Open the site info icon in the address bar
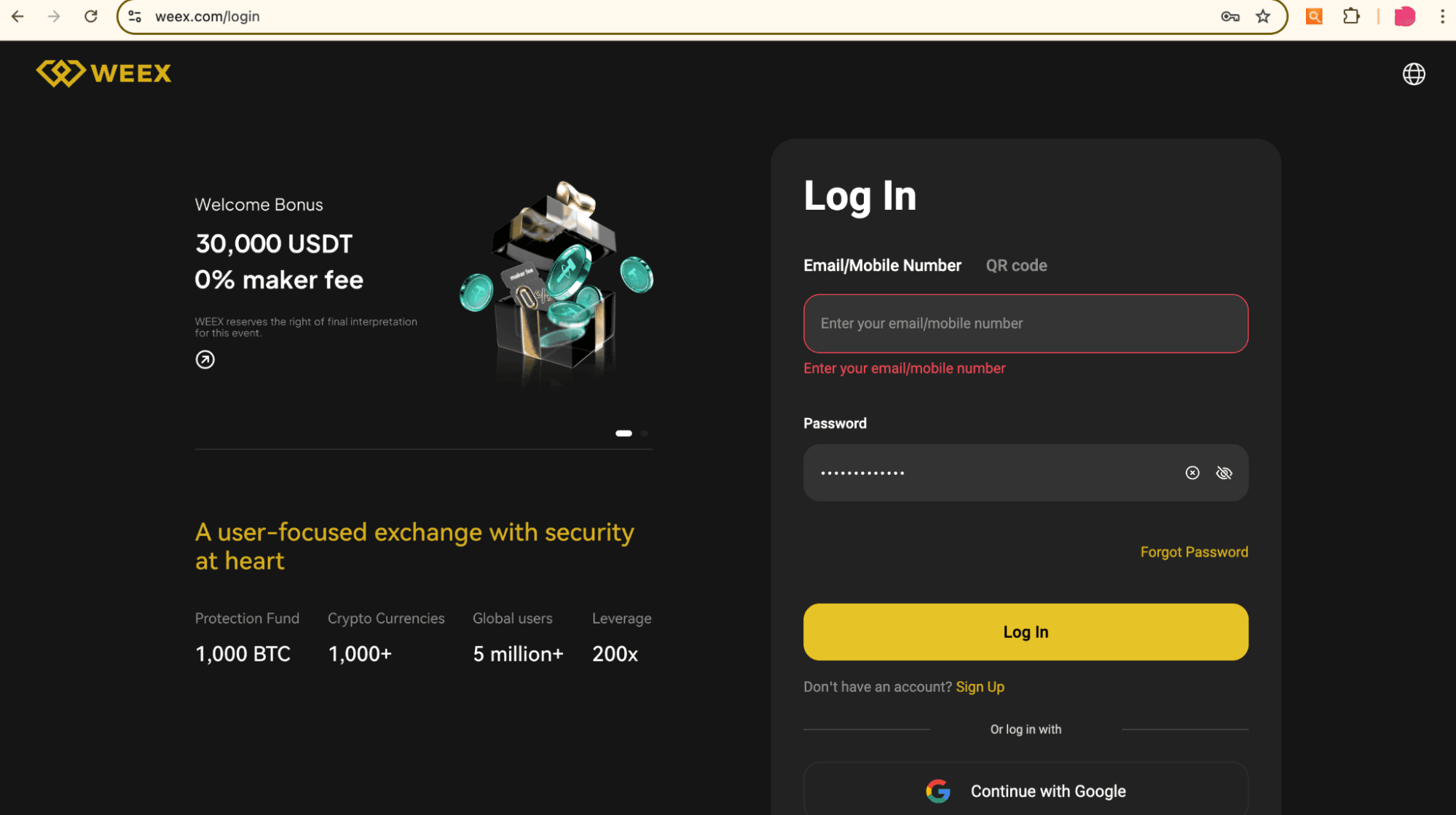The image size is (1456, 815). (x=134, y=16)
